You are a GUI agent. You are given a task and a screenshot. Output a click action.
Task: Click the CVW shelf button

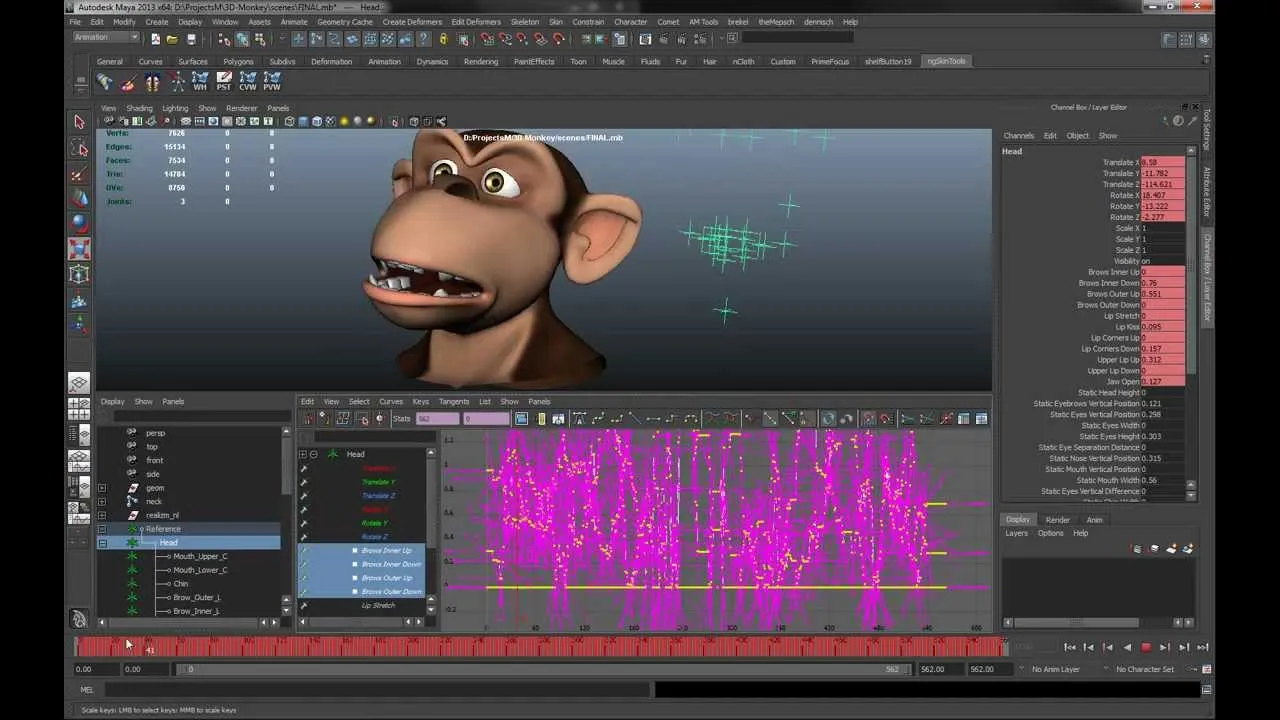pos(248,81)
